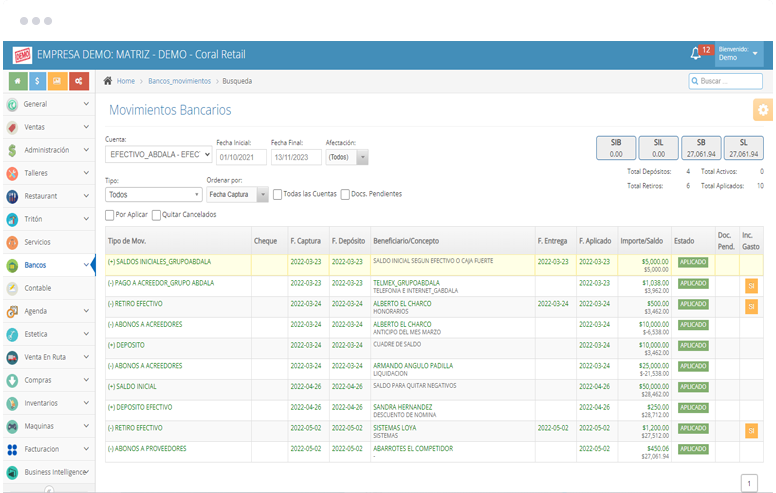Click the Compras download icon
The width and height of the screenshot is (776, 493).
coord(12,381)
